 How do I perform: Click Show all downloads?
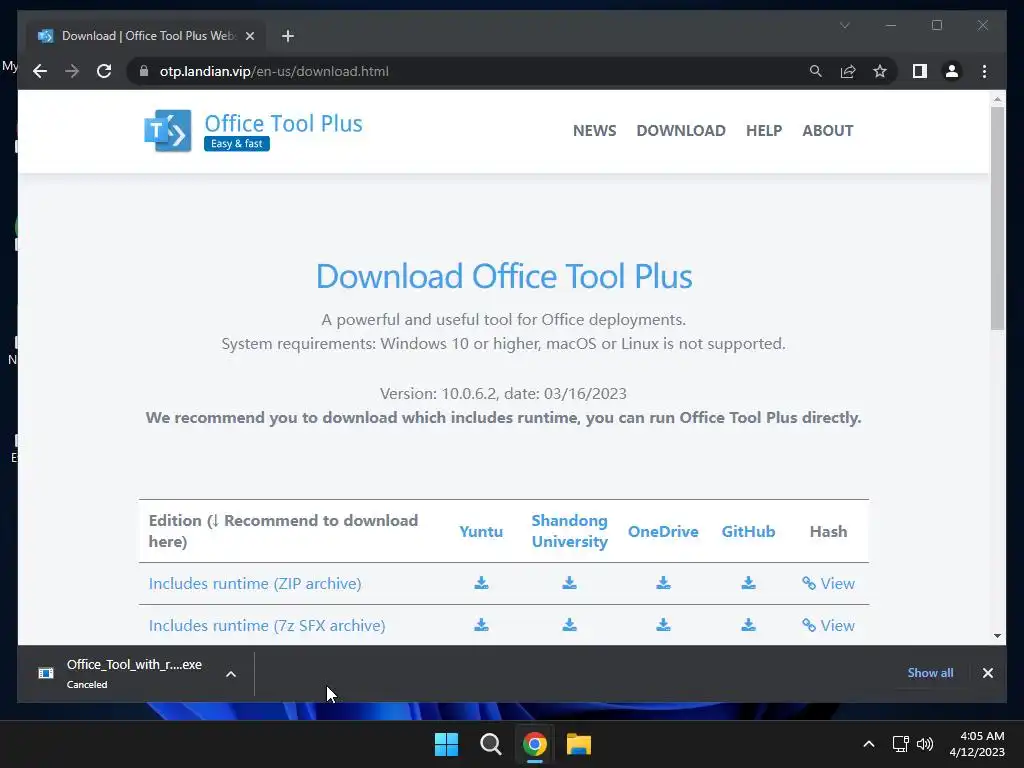(930, 673)
